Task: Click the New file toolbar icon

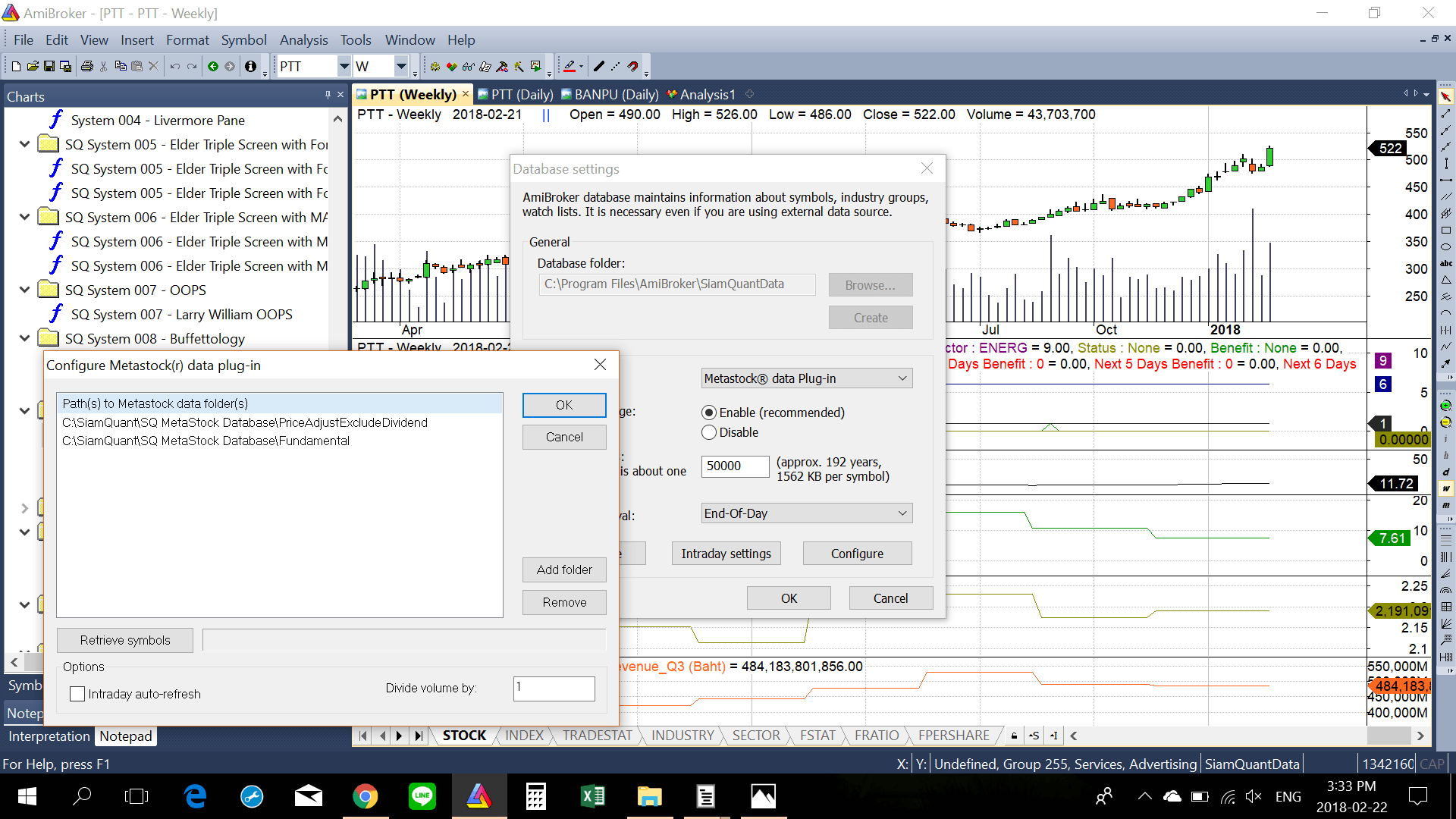Action: [16, 67]
